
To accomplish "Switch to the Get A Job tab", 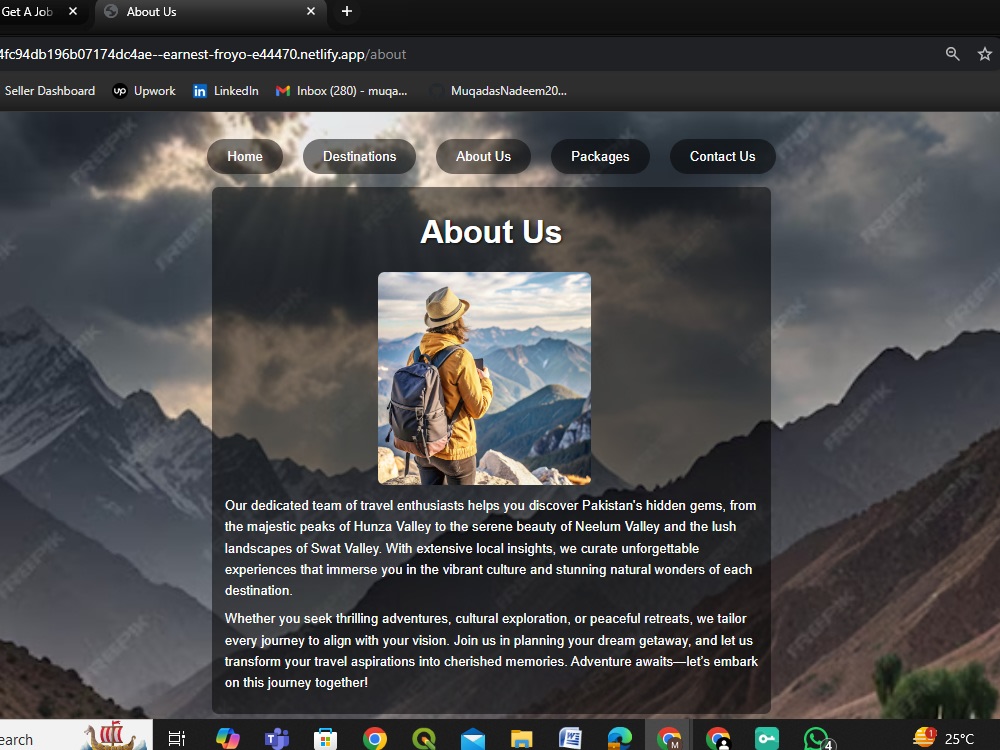I will pos(32,11).
